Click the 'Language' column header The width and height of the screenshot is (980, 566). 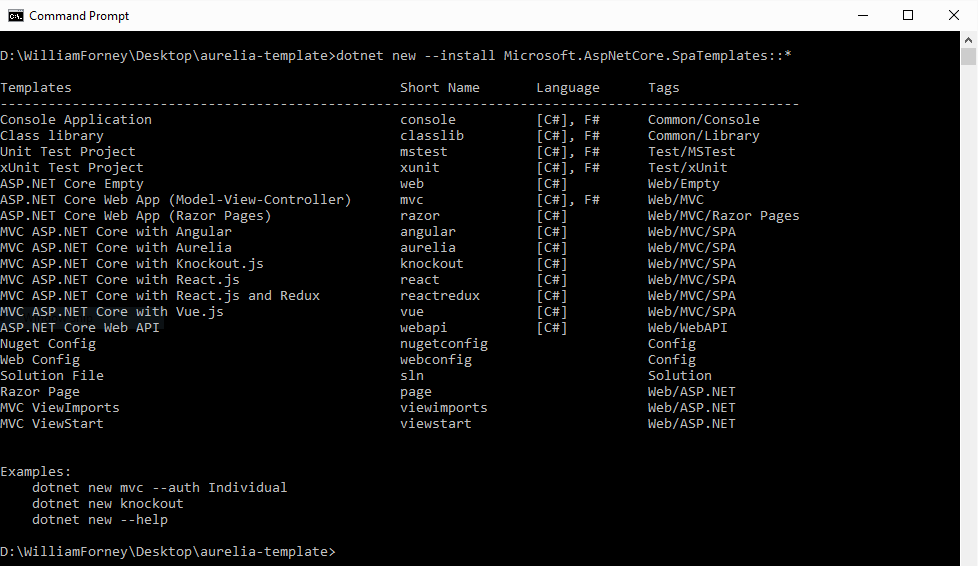pyautogui.click(x=568, y=88)
